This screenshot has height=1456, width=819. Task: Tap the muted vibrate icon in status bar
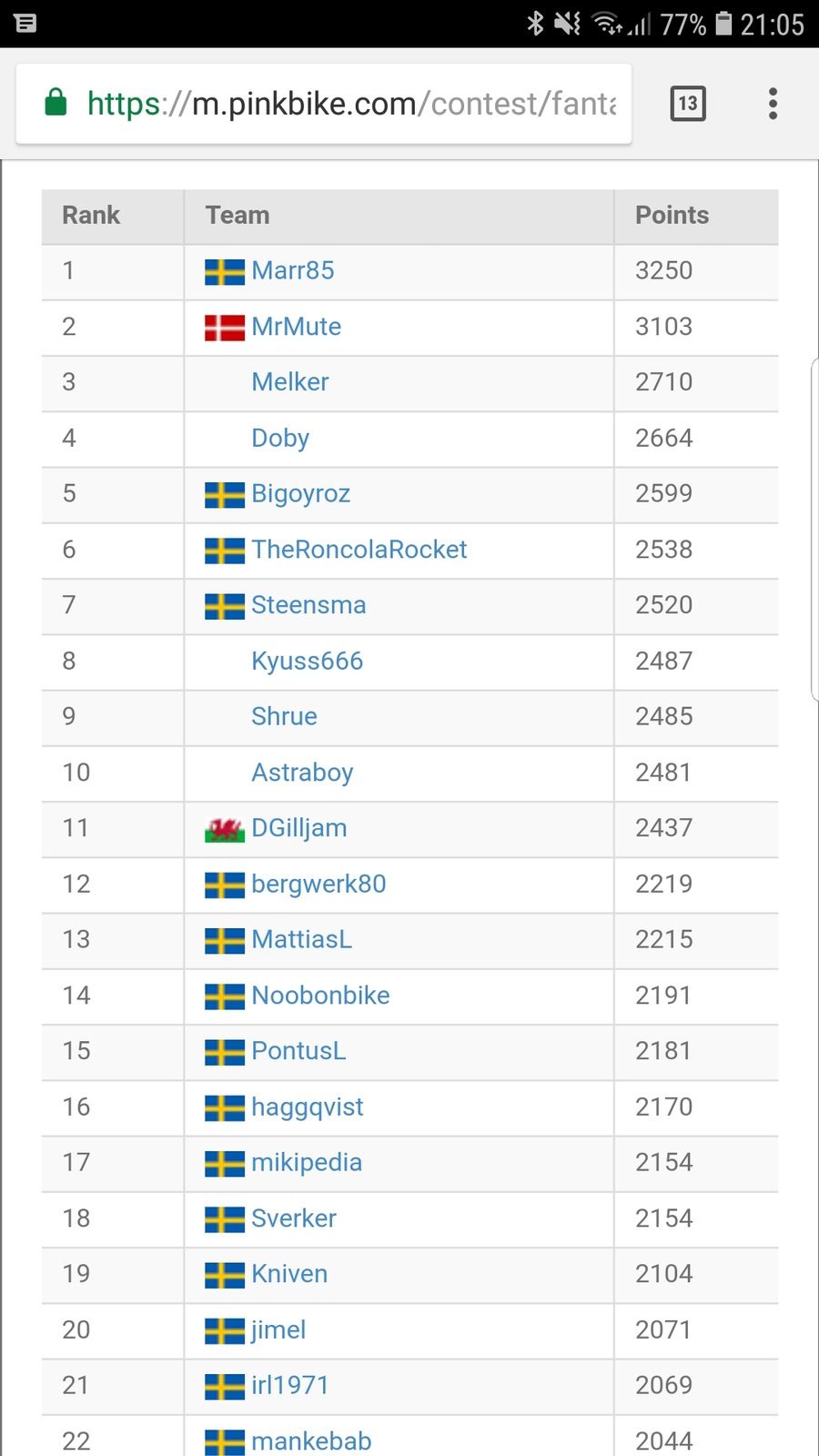tap(567, 24)
